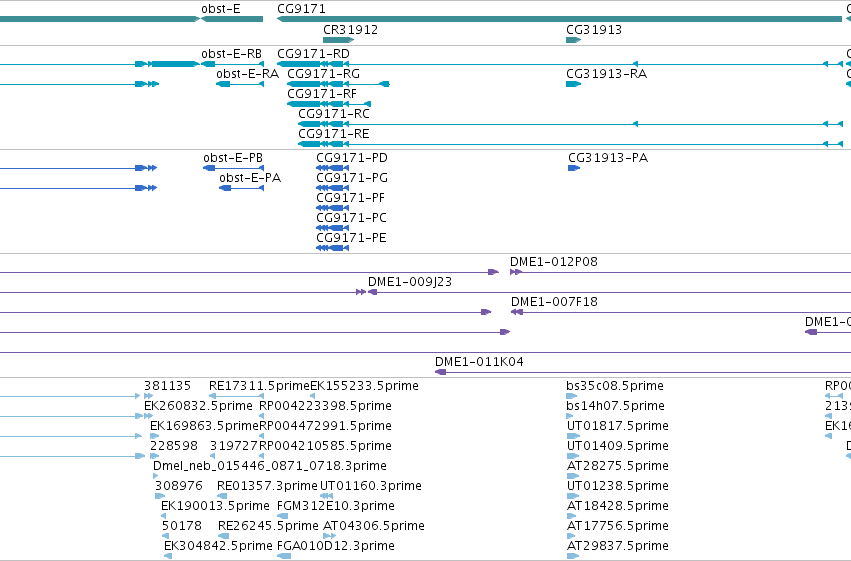Open transcript obst-E-RB
The height and width of the screenshot is (561, 851).
click(231, 54)
